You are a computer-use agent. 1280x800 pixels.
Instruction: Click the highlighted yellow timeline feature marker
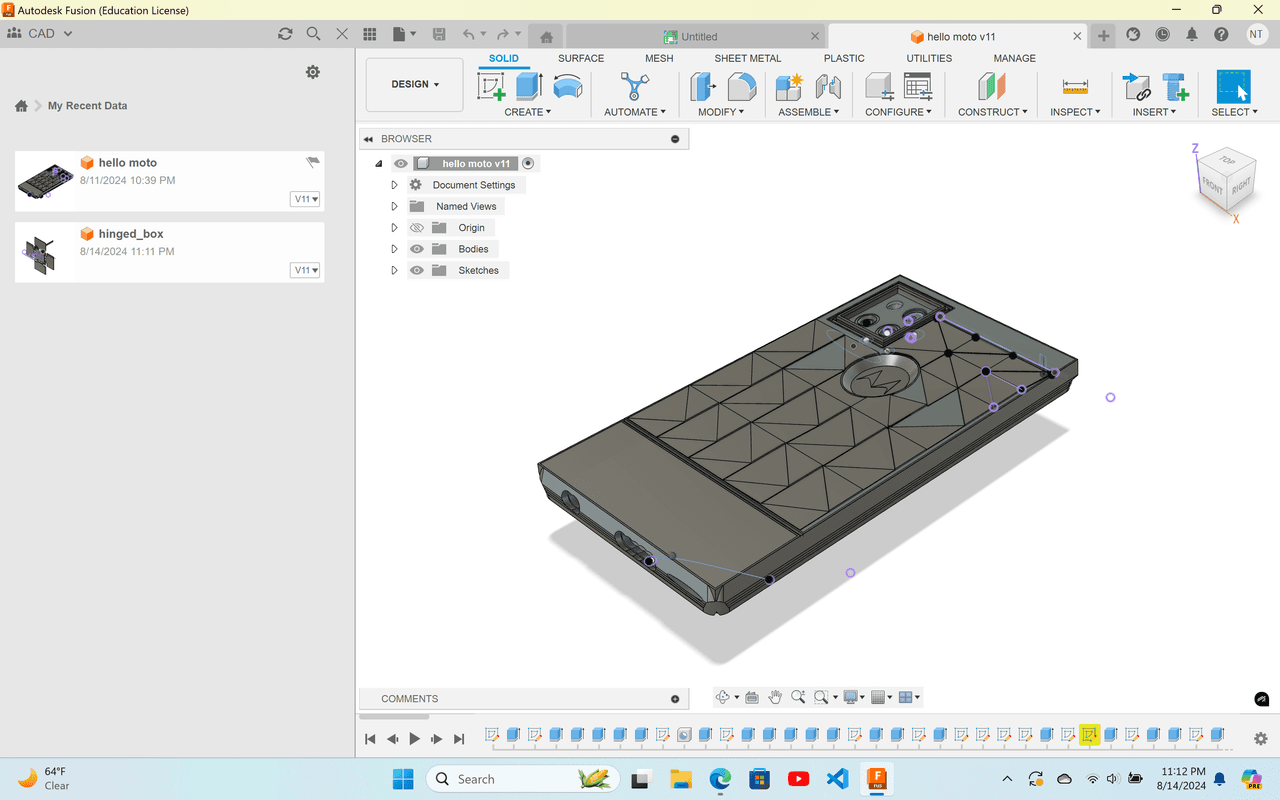[x=1089, y=735]
